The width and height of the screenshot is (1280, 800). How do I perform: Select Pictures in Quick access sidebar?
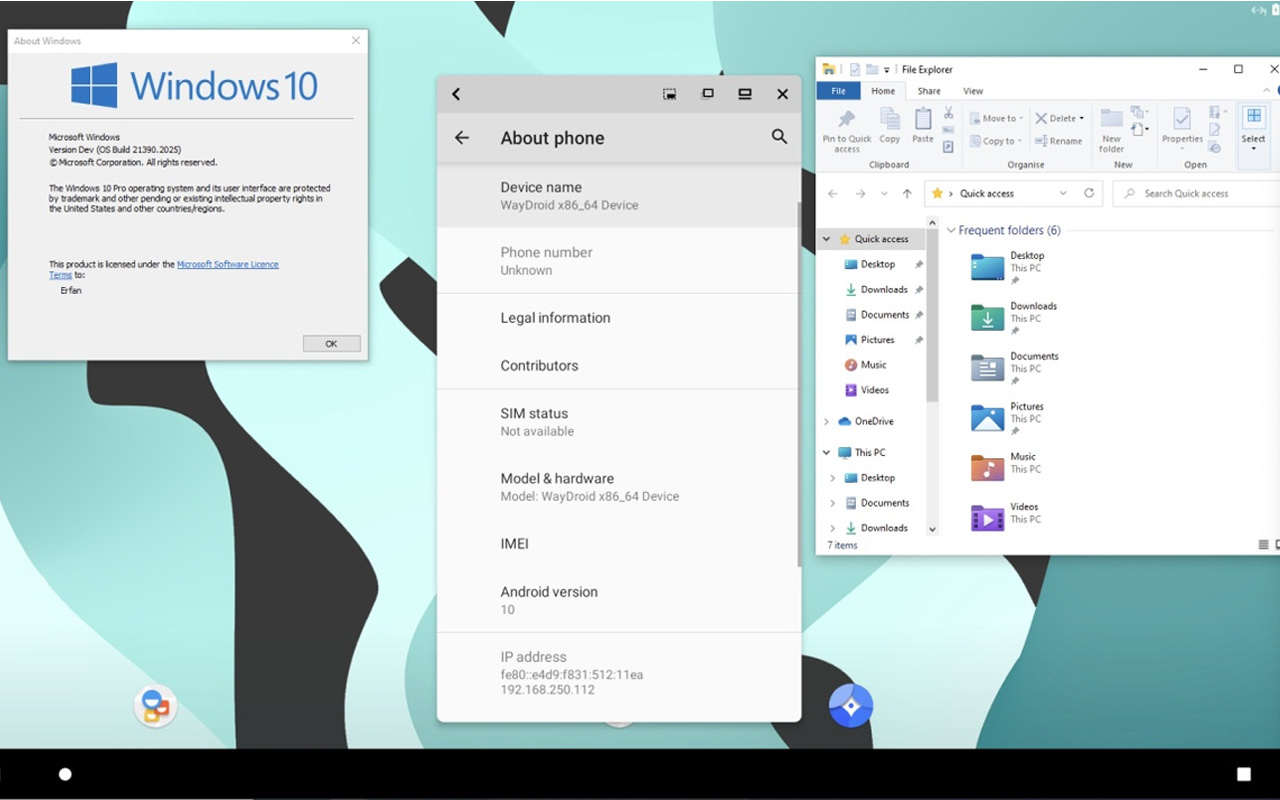pos(869,340)
